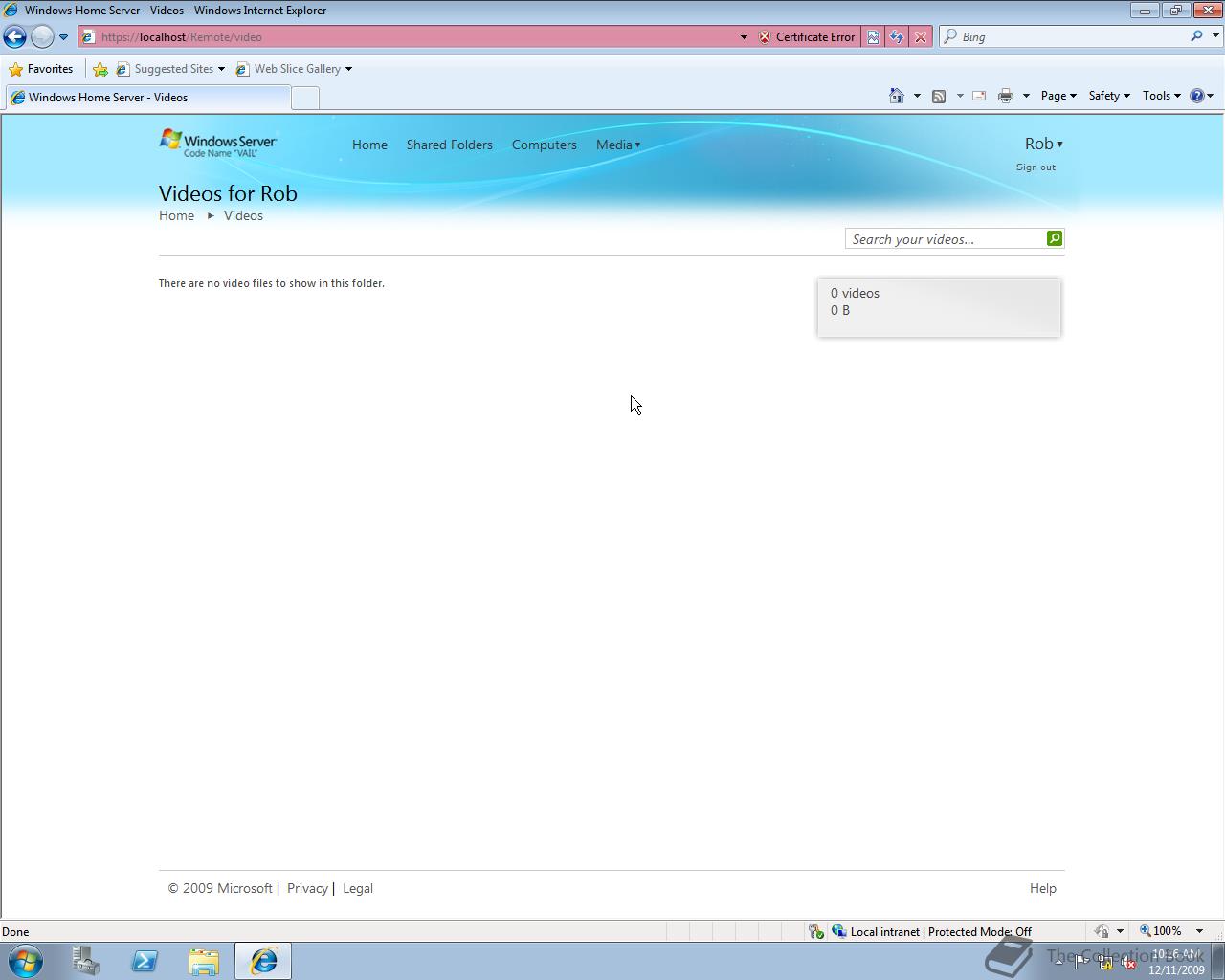The image size is (1225, 980).
Task: Open the Privacy footer link
Action: tap(307, 888)
